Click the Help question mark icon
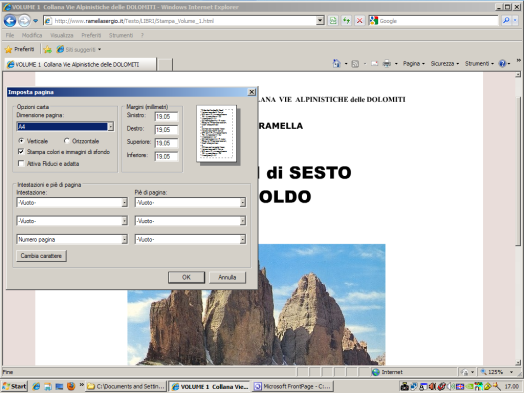The image size is (524, 393). (502, 63)
